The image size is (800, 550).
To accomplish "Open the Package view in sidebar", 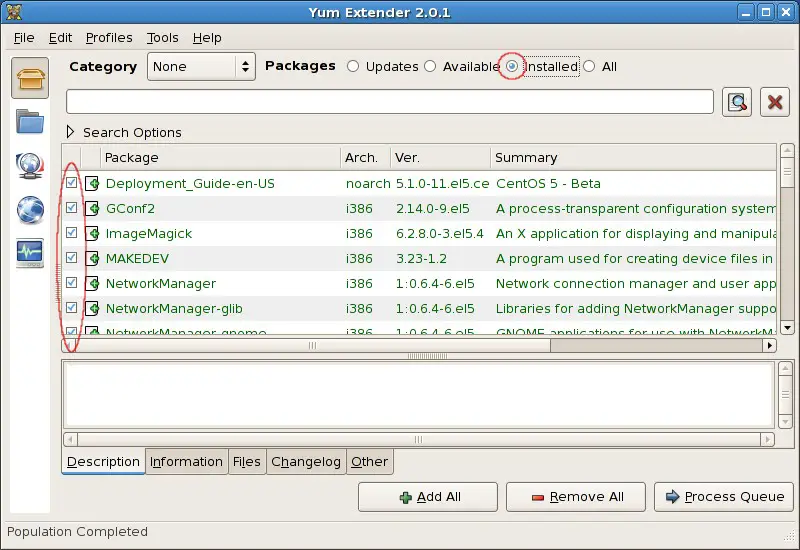I will click(30, 78).
